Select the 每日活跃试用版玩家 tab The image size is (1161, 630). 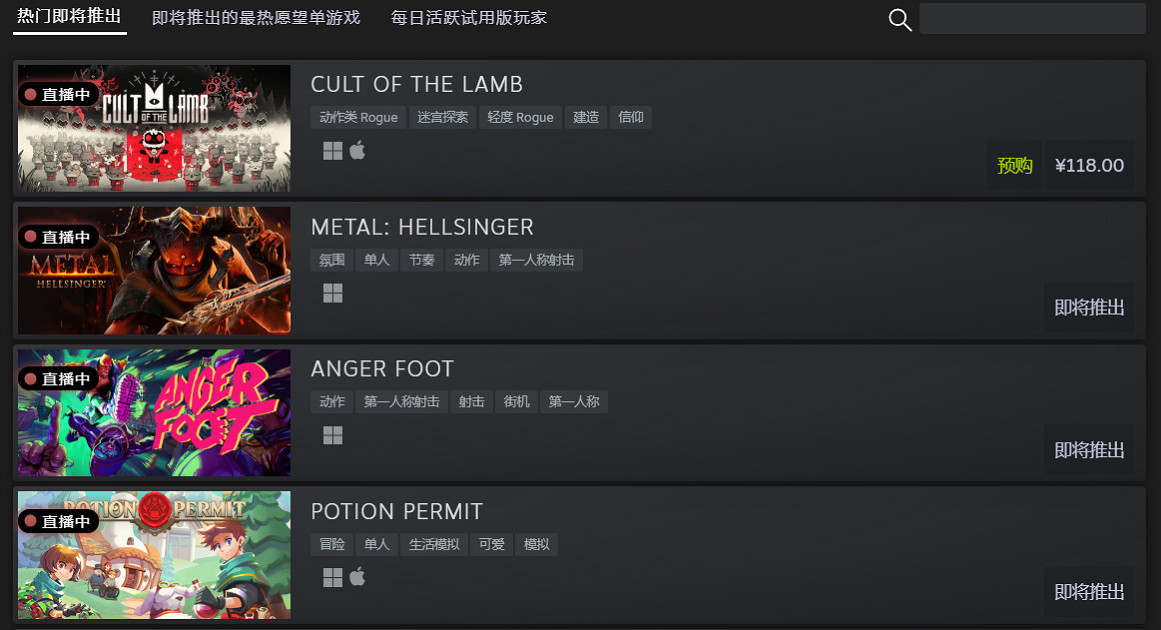tap(469, 18)
